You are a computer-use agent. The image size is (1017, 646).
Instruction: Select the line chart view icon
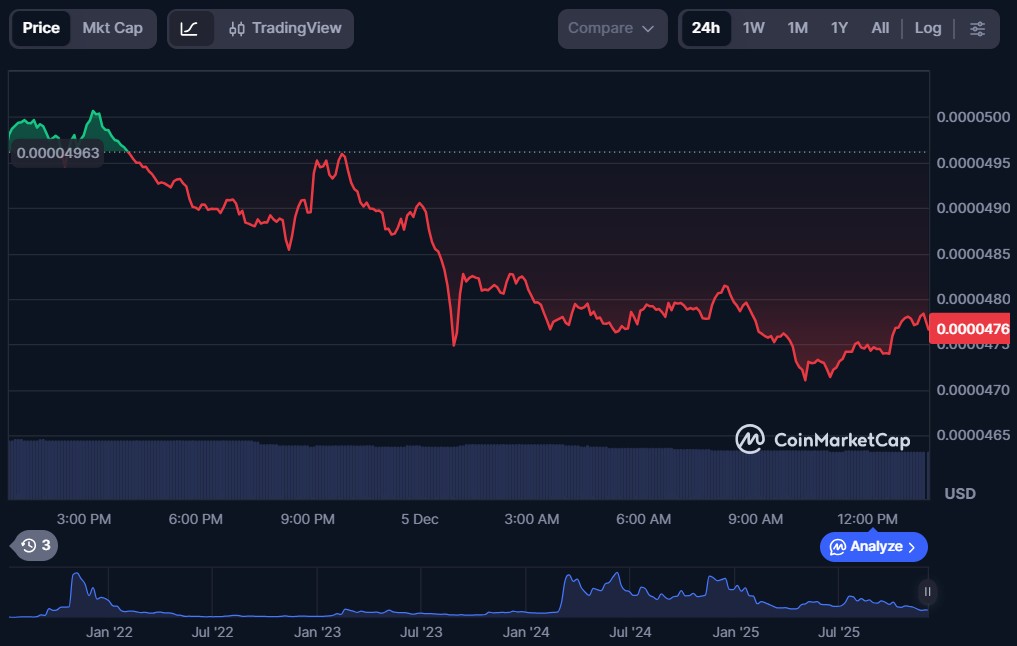190,28
